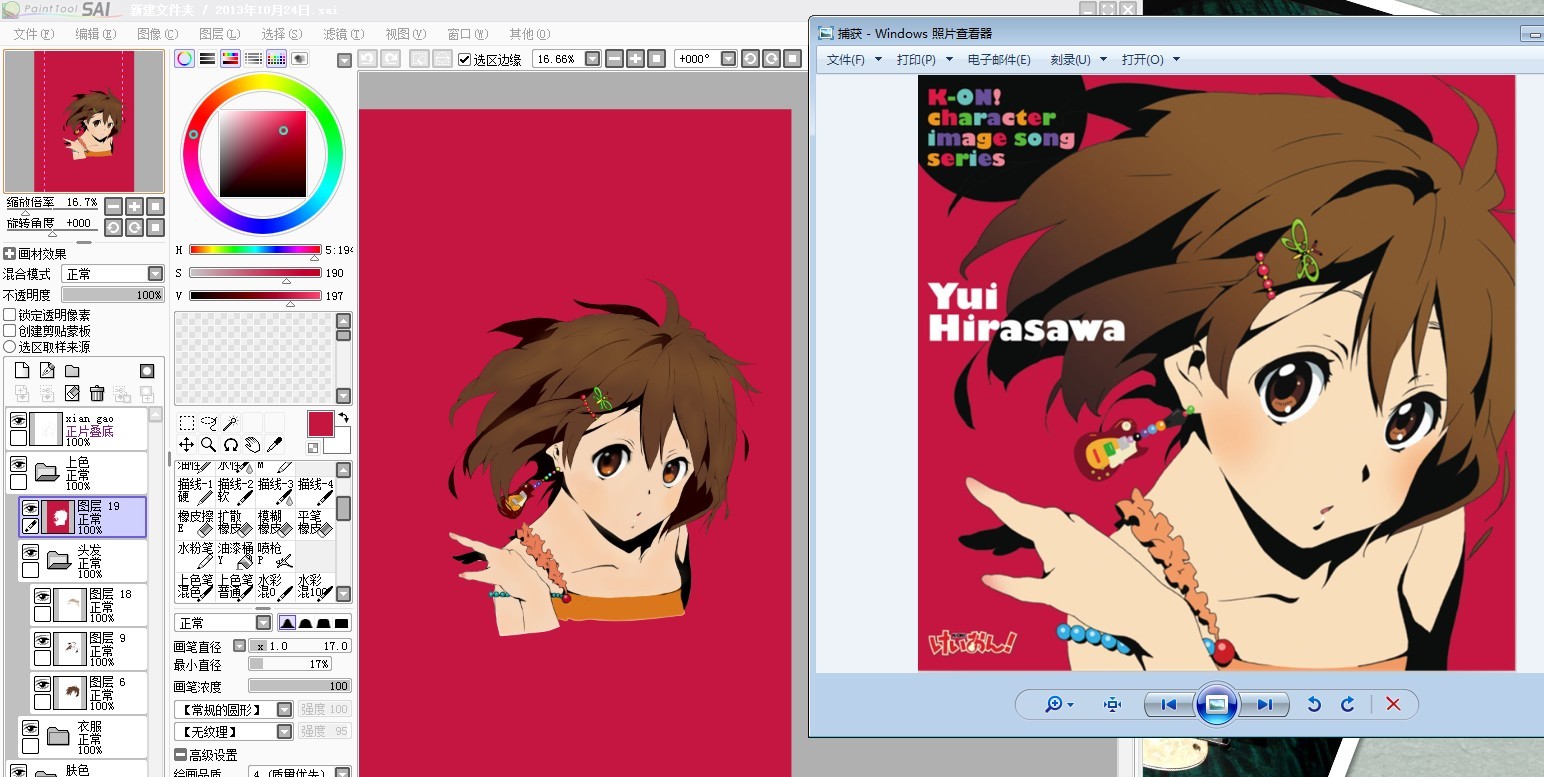The height and width of the screenshot is (777, 1544).
Task: Select the hand pan tool
Action: [x=252, y=445]
